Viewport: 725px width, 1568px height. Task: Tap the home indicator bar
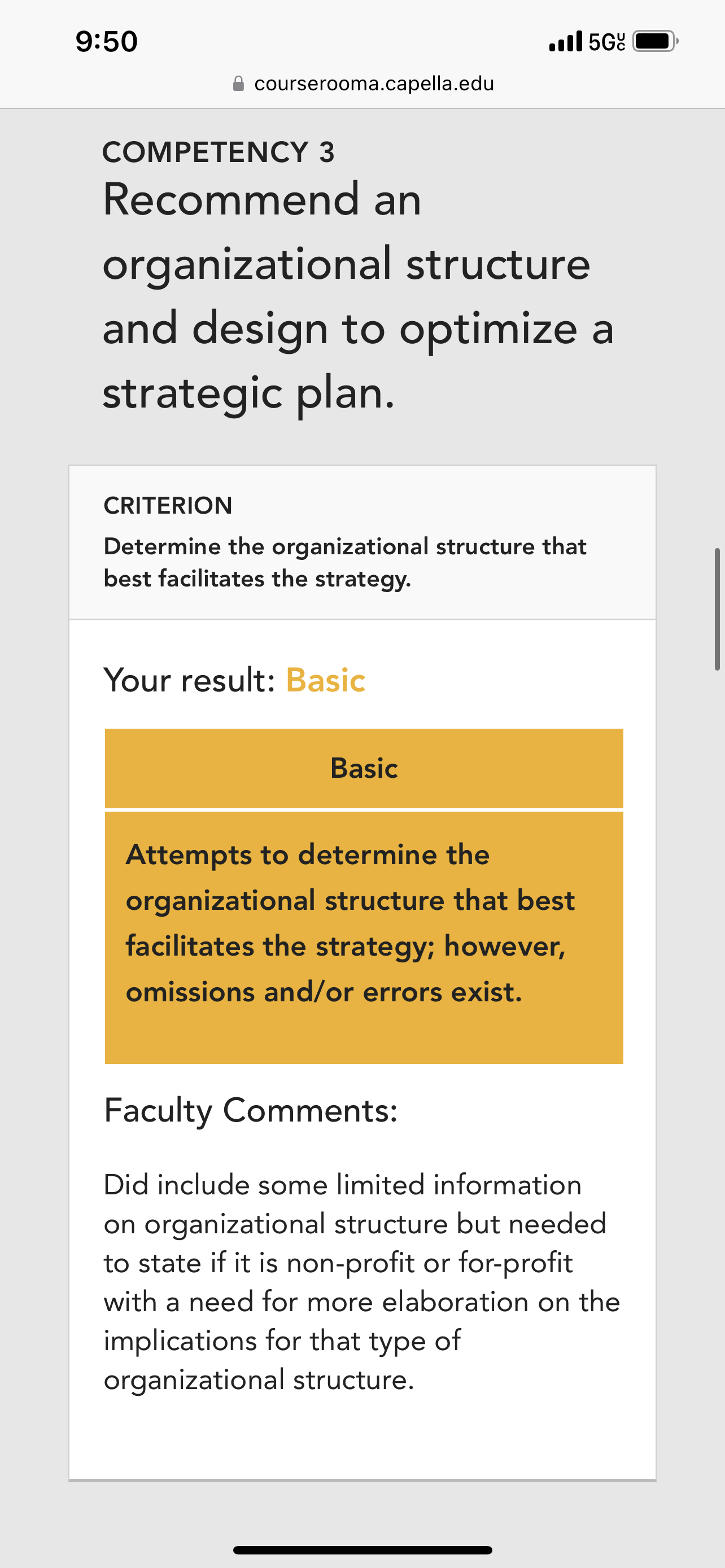tap(363, 1550)
